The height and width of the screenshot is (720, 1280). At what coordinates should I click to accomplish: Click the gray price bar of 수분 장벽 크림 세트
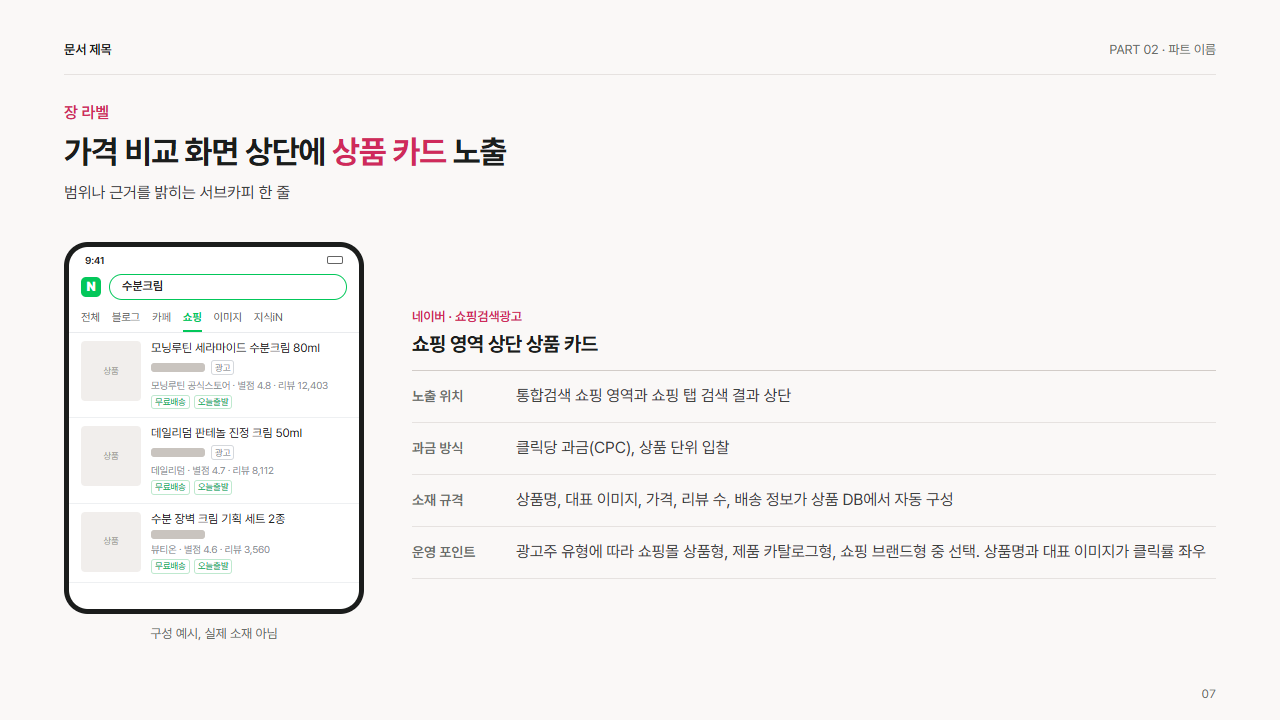click(x=178, y=535)
